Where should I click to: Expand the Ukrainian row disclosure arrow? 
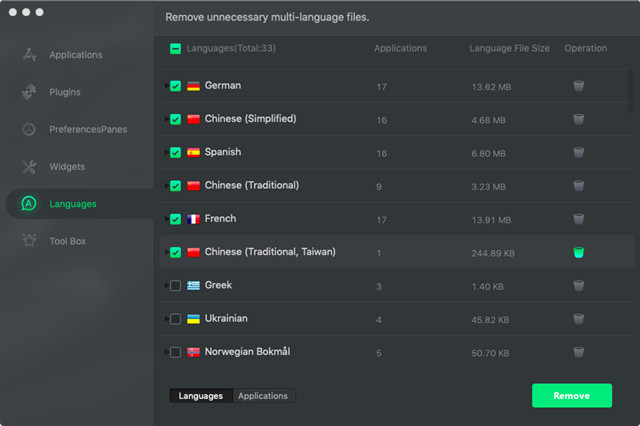click(x=167, y=319)
